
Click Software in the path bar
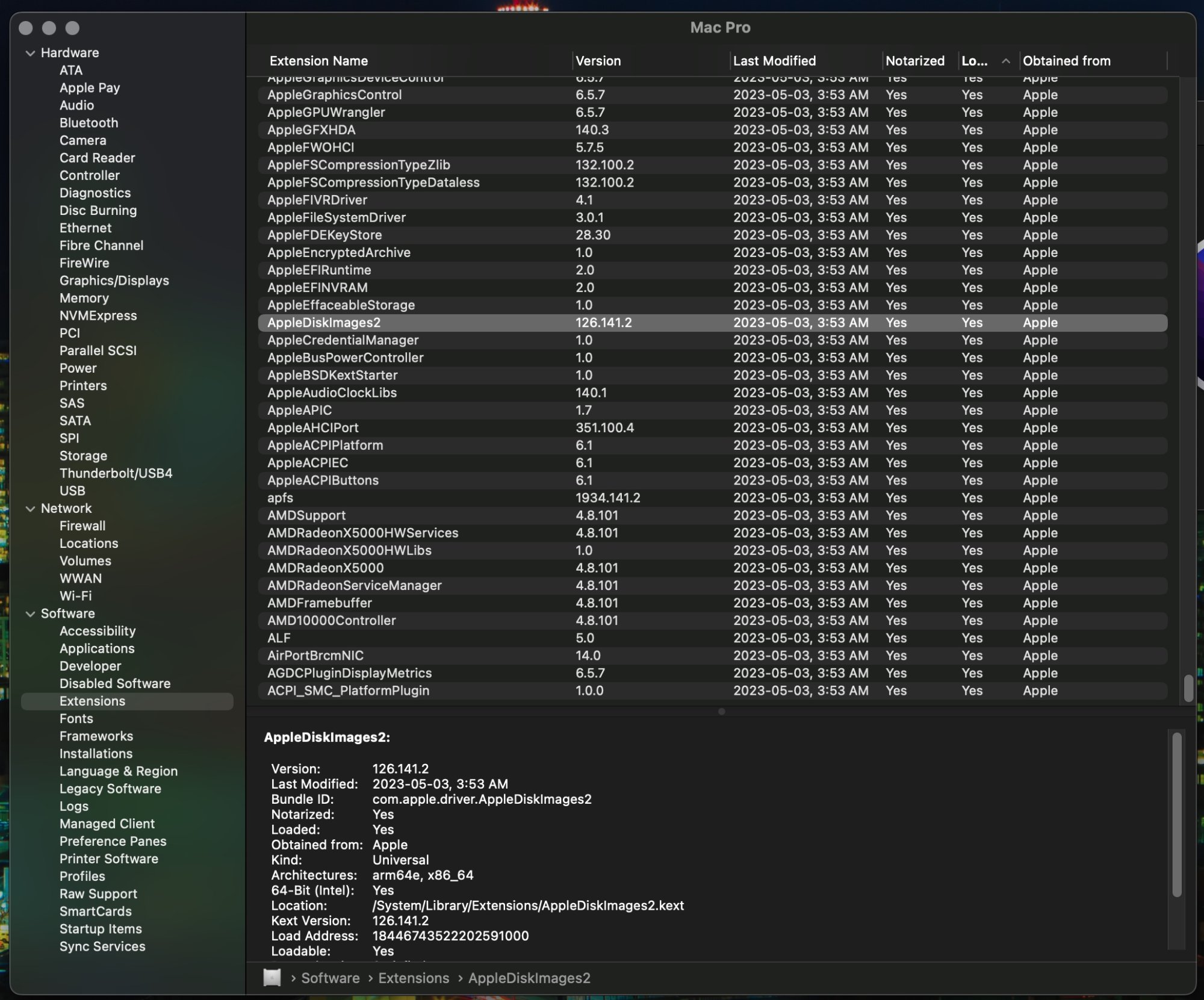coord(330,978)
